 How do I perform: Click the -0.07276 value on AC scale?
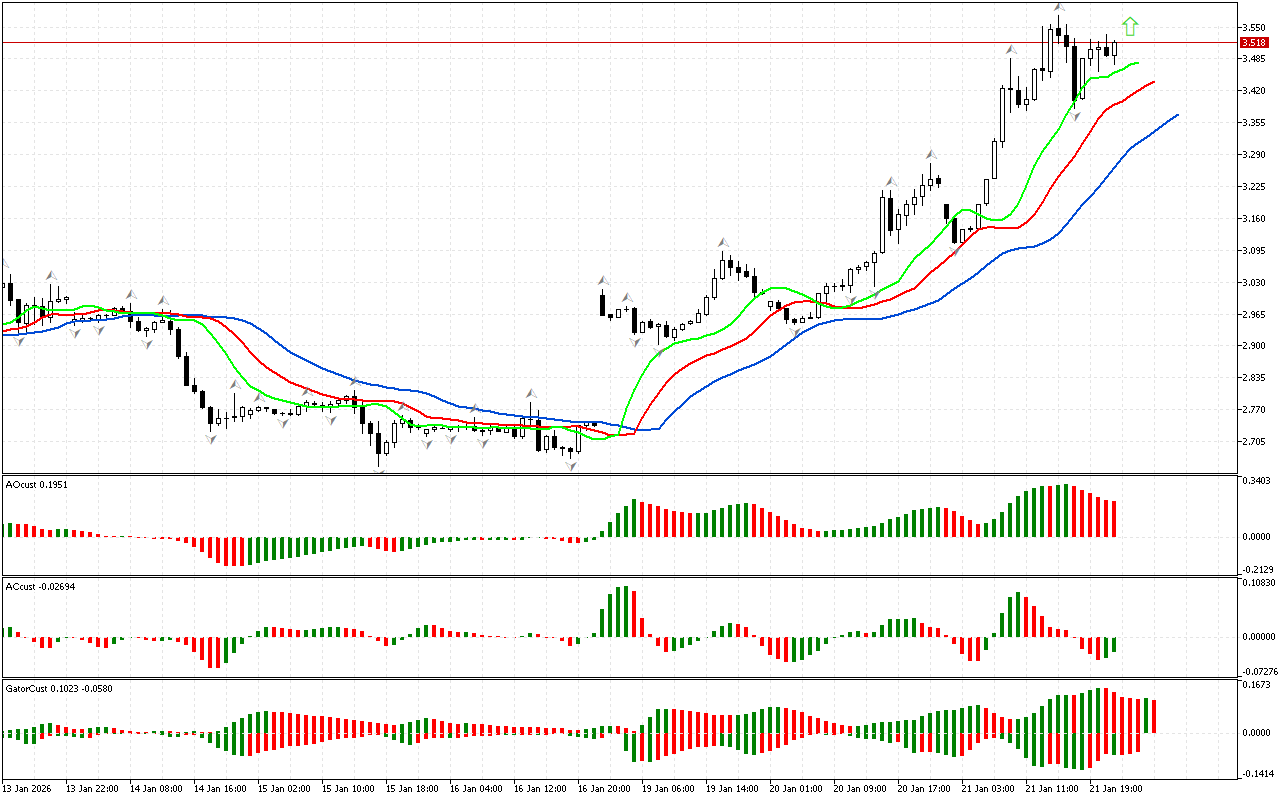pyautogui.click(x=1256, y=671)
